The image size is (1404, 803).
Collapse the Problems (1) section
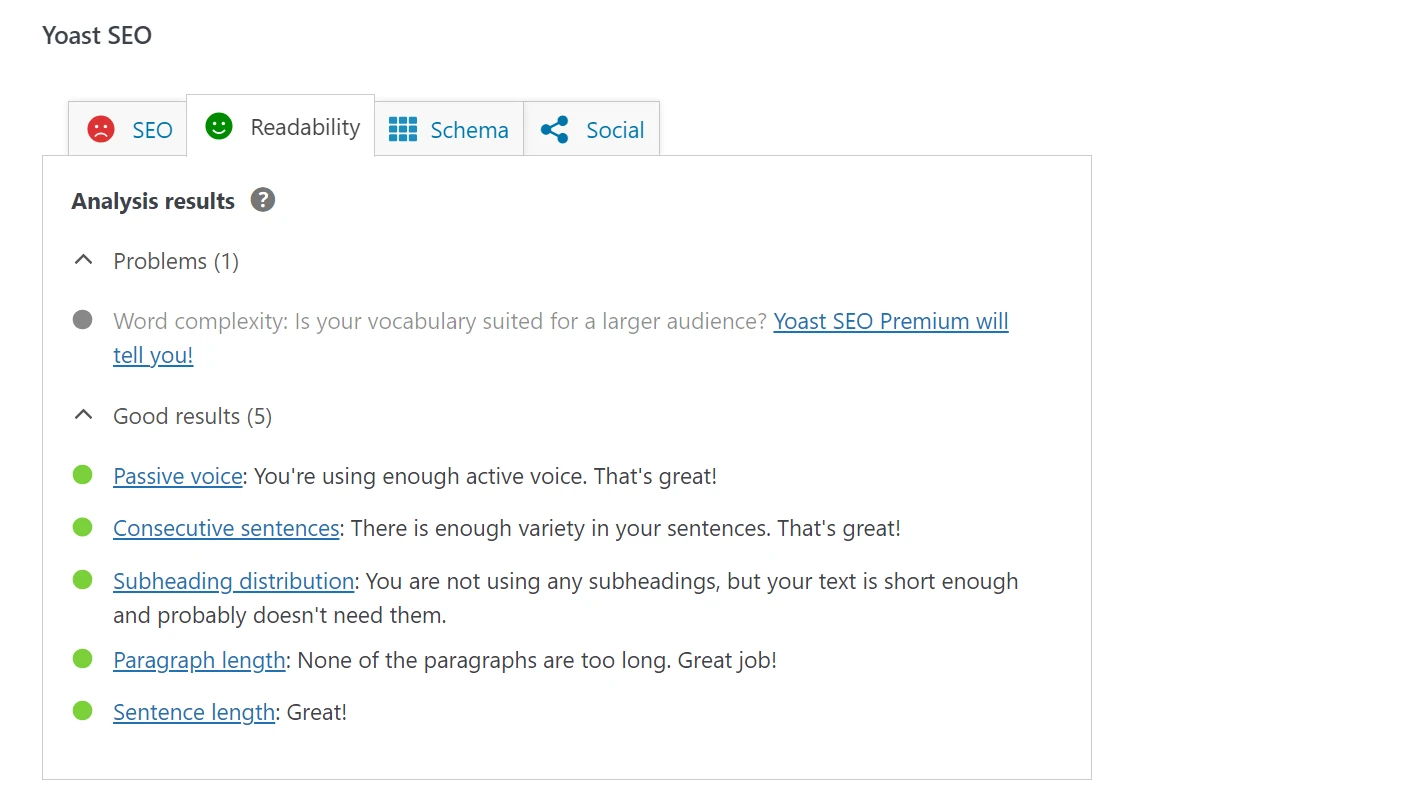coord(84,261)
